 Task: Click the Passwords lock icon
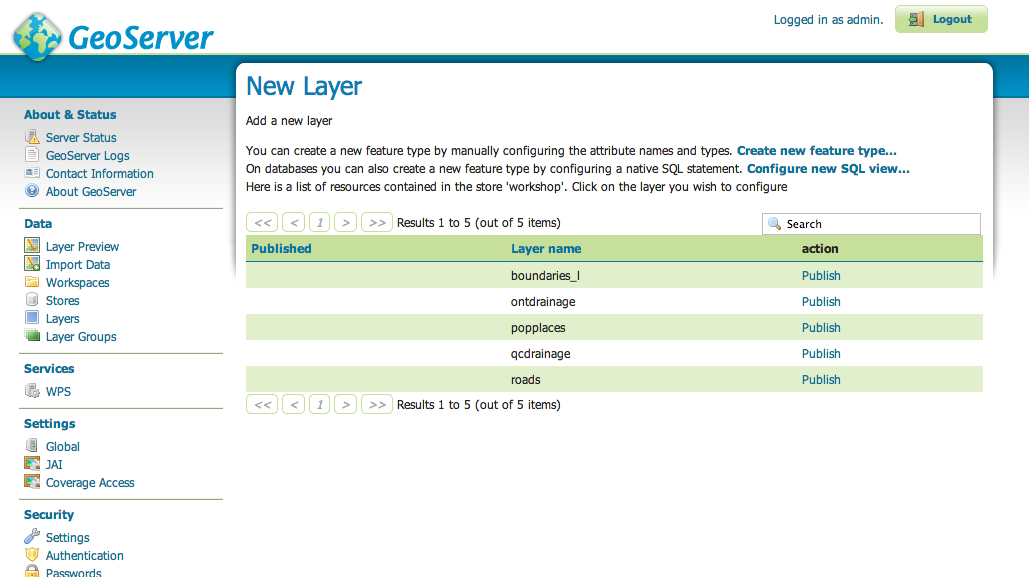coord(32,571)
